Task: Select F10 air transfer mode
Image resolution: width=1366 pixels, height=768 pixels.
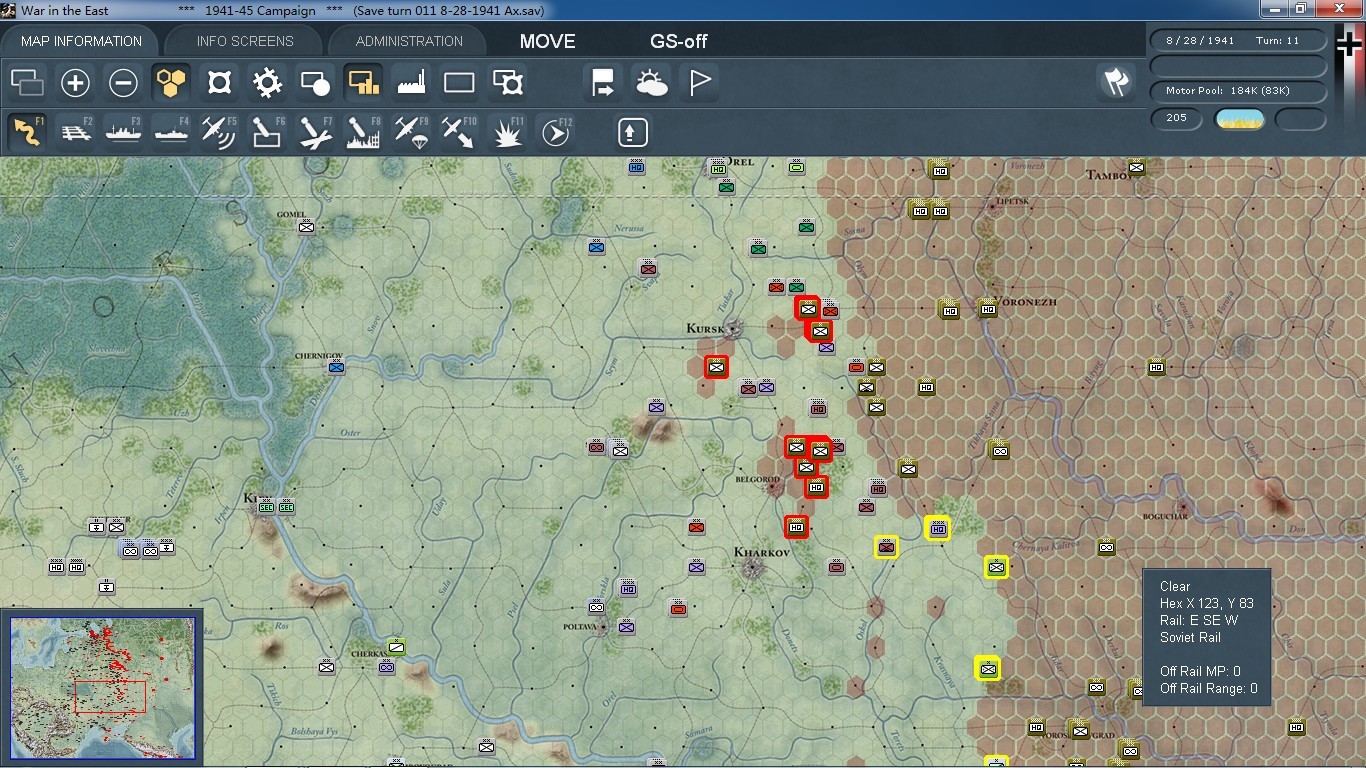Action: [x=459, y=132]
